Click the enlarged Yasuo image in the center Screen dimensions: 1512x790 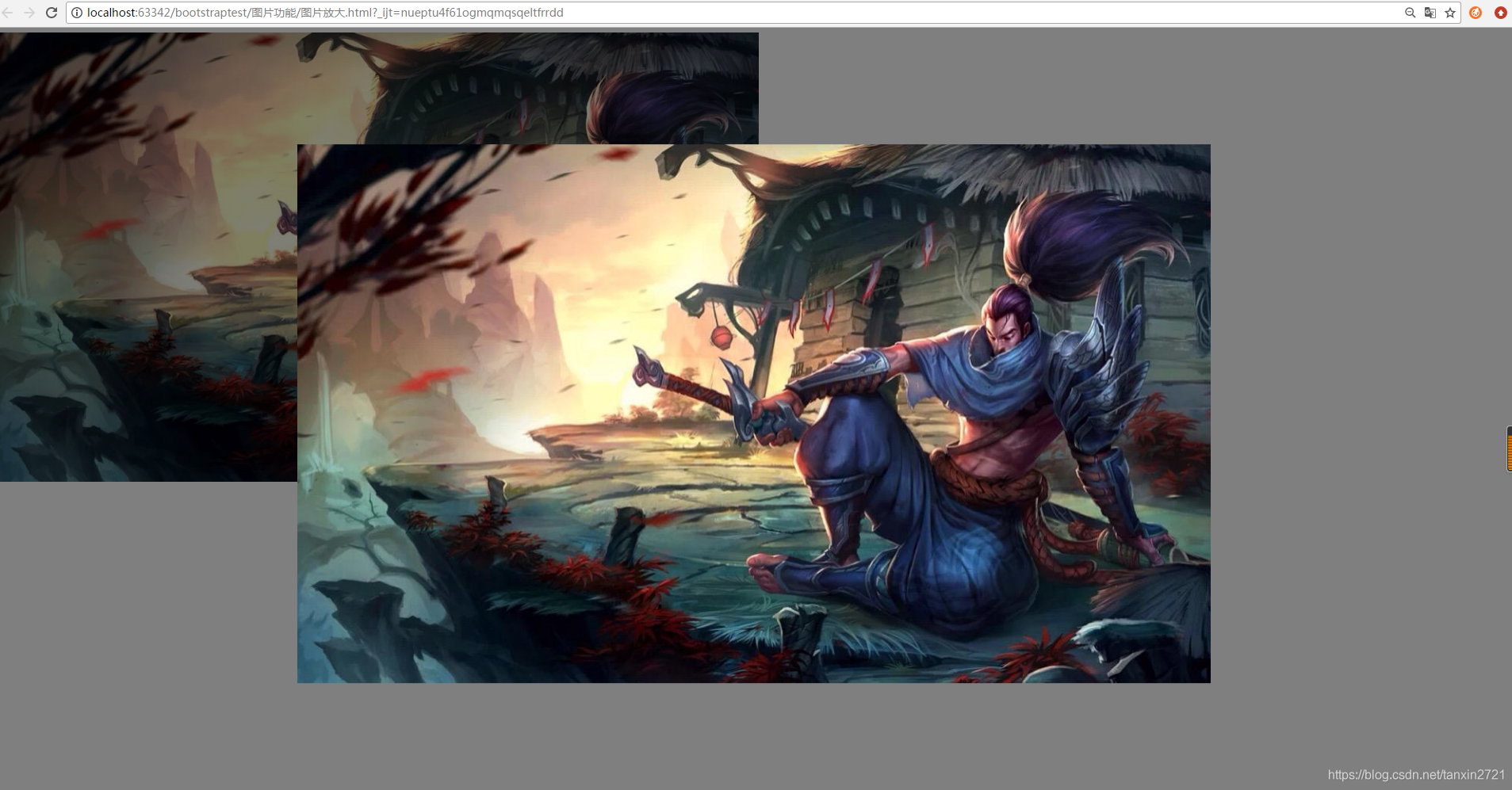tap(754, 414)
